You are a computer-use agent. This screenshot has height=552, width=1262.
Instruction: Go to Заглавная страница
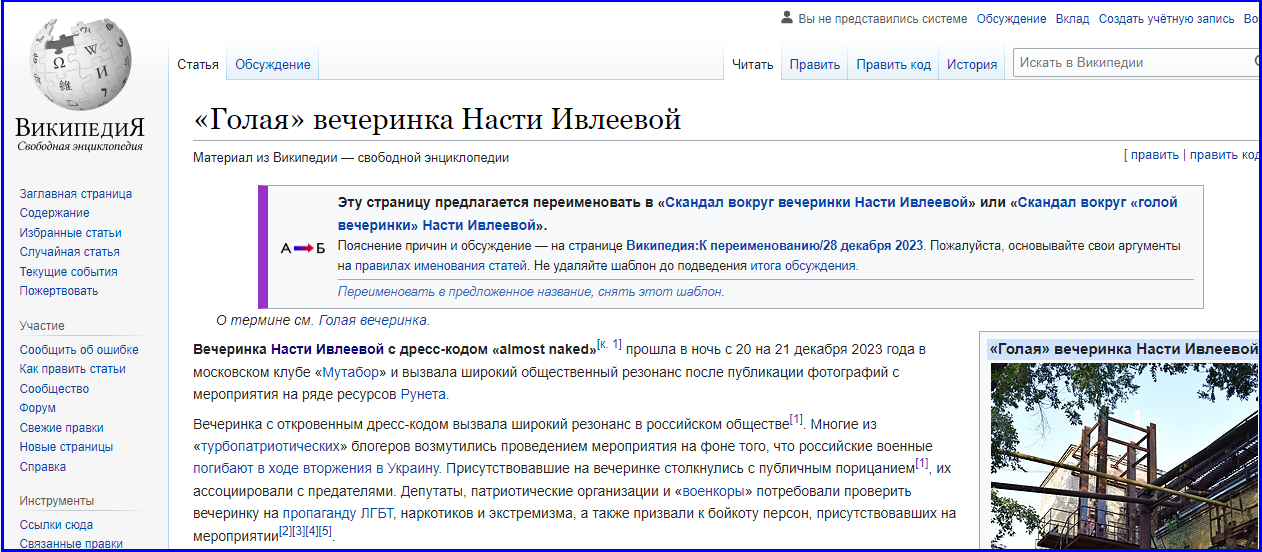click(x=76, y=194)
